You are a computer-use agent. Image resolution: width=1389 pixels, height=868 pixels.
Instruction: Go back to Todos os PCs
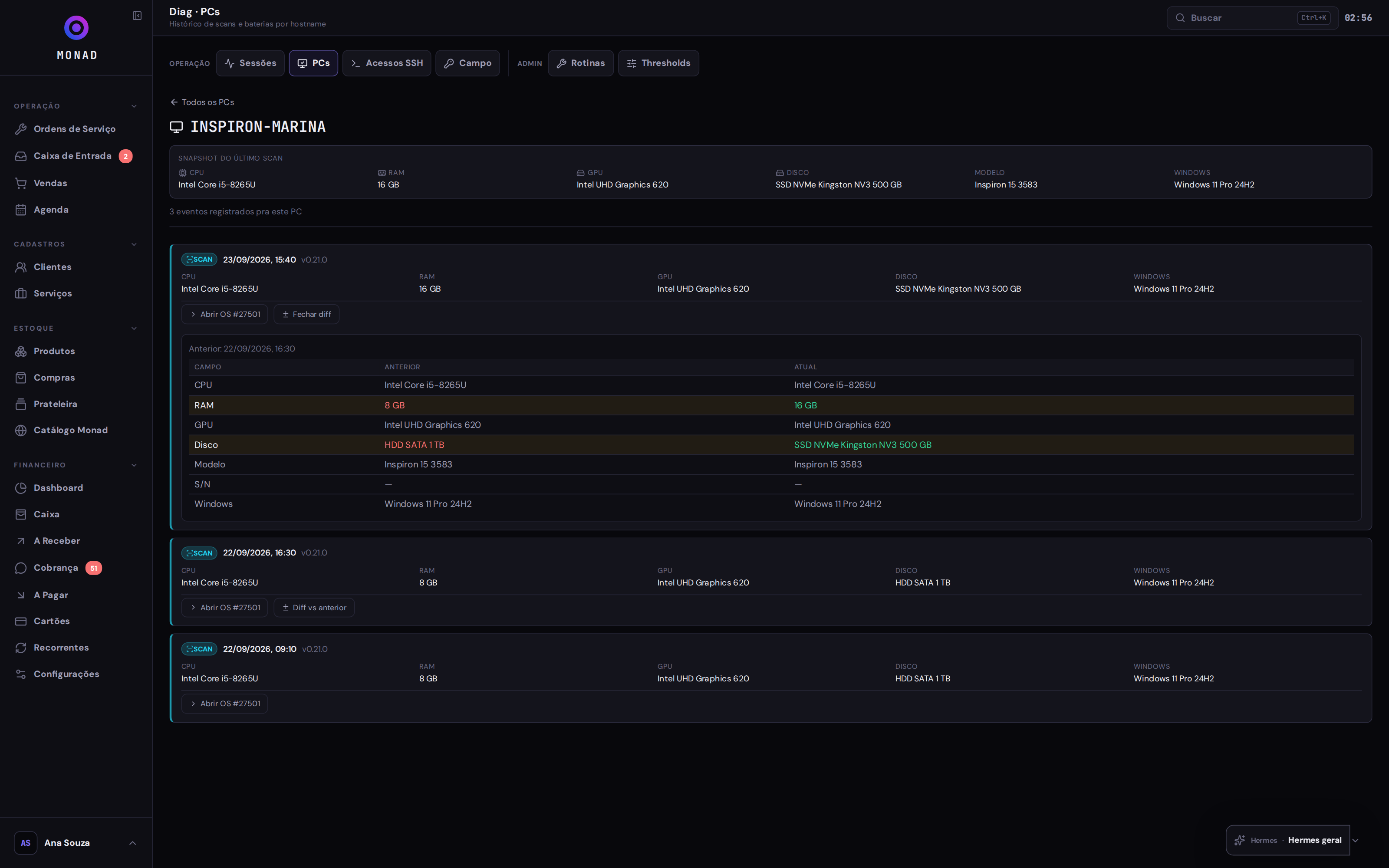coord(202,102)
